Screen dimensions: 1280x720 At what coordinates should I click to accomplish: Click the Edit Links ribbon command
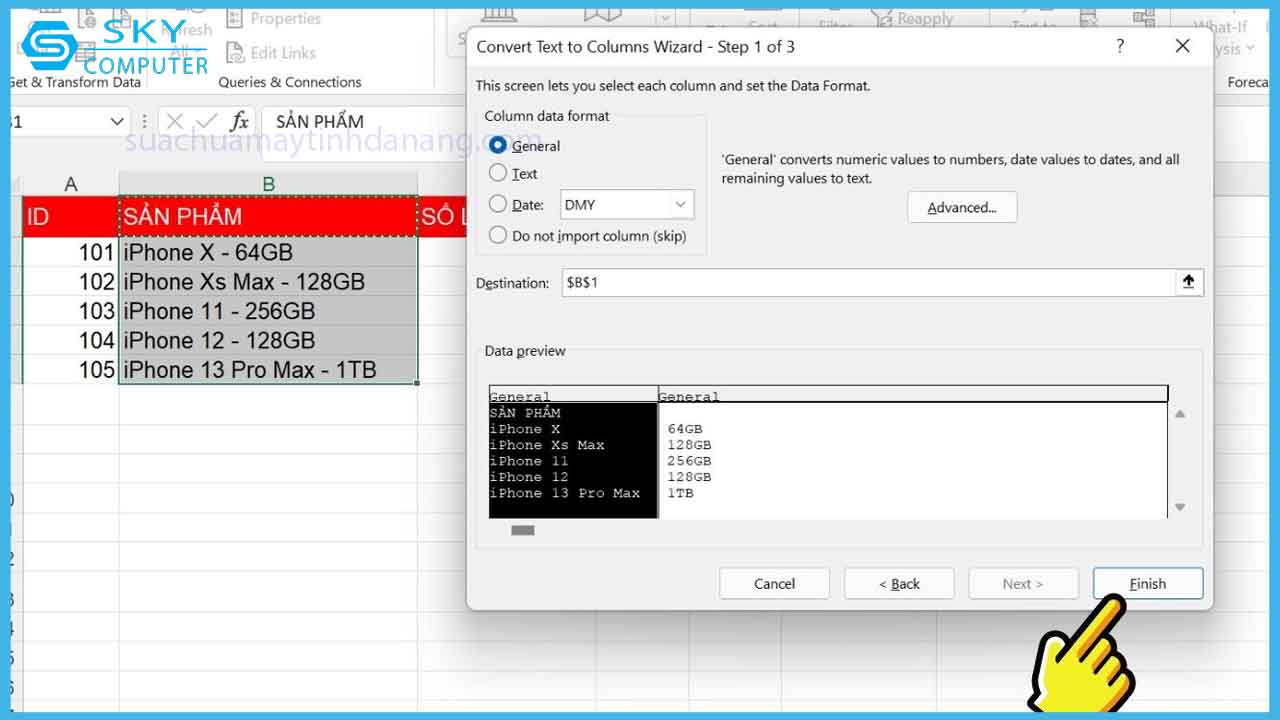pos(271,53)
